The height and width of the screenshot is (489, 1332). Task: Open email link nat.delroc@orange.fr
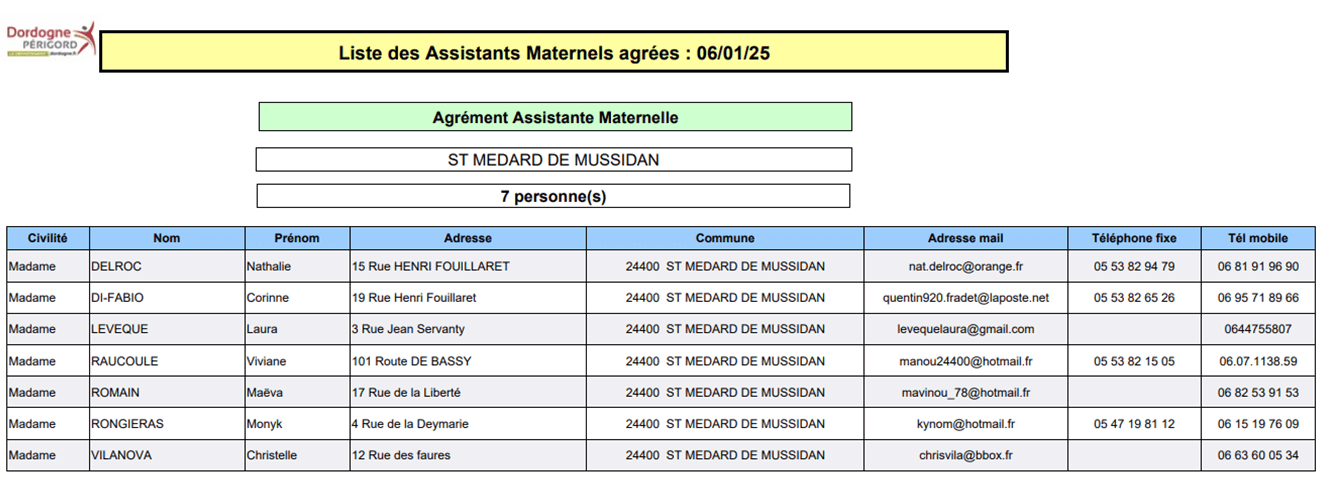965,267
